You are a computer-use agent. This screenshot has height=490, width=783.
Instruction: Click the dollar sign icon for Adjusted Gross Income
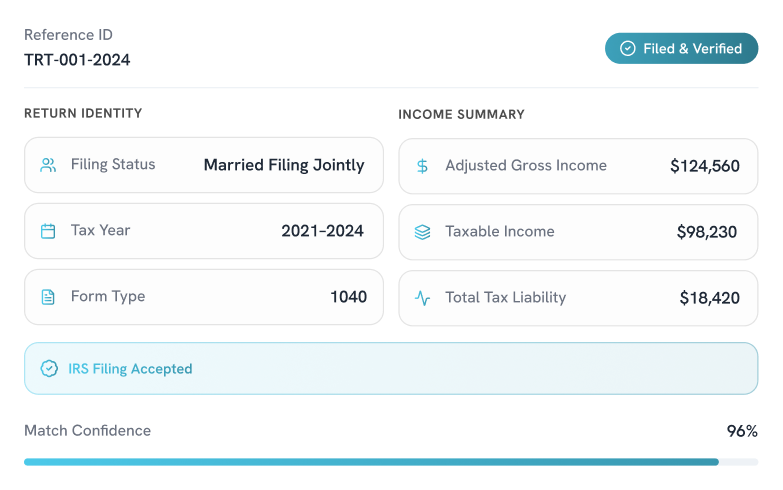[x=422, y=166]
